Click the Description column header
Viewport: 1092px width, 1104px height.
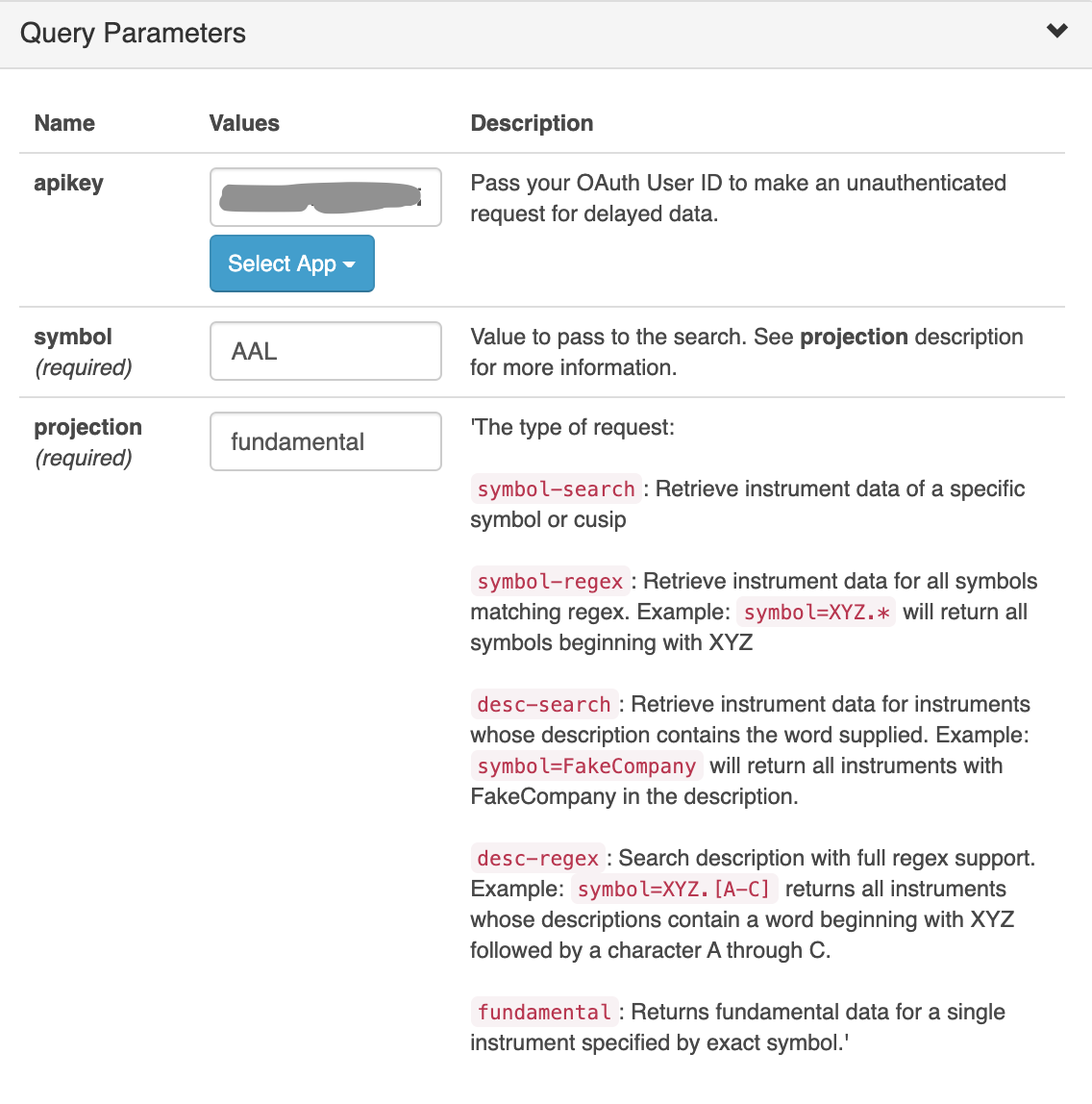(x=532, y=123)
